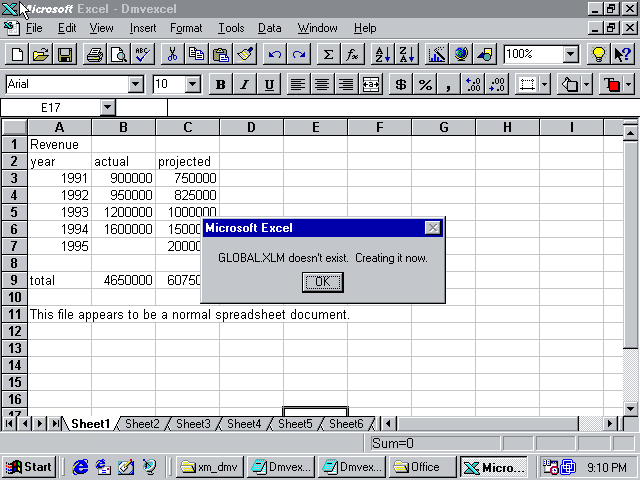
Task: Switch to the Sheet2 tab
Action: [142, 424]
